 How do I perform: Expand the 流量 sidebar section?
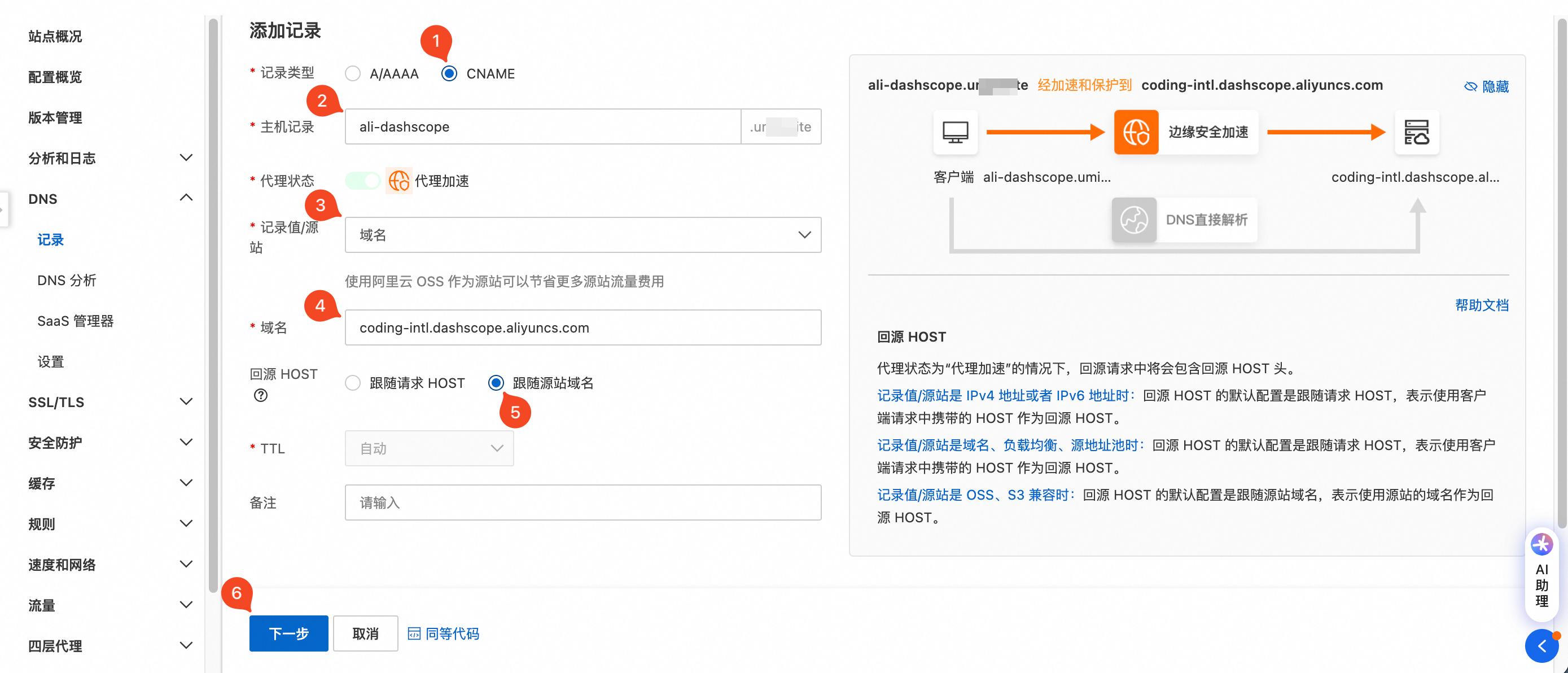tap(186, 605)
